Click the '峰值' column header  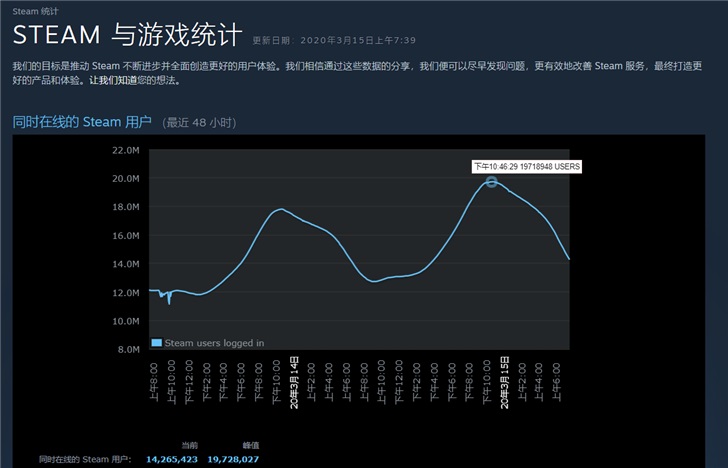(251, 445)
